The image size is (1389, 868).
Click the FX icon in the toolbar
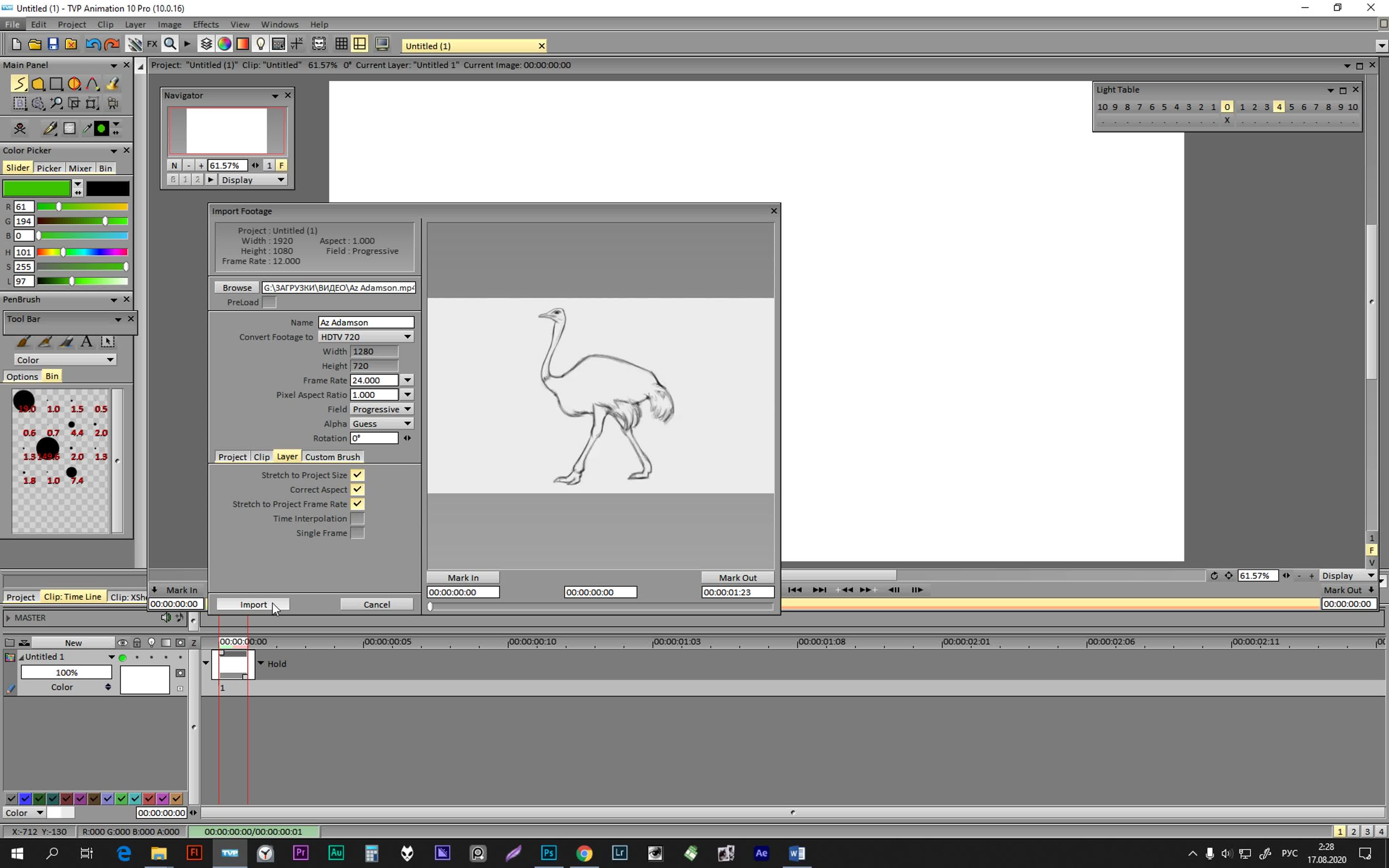[152, 44]
